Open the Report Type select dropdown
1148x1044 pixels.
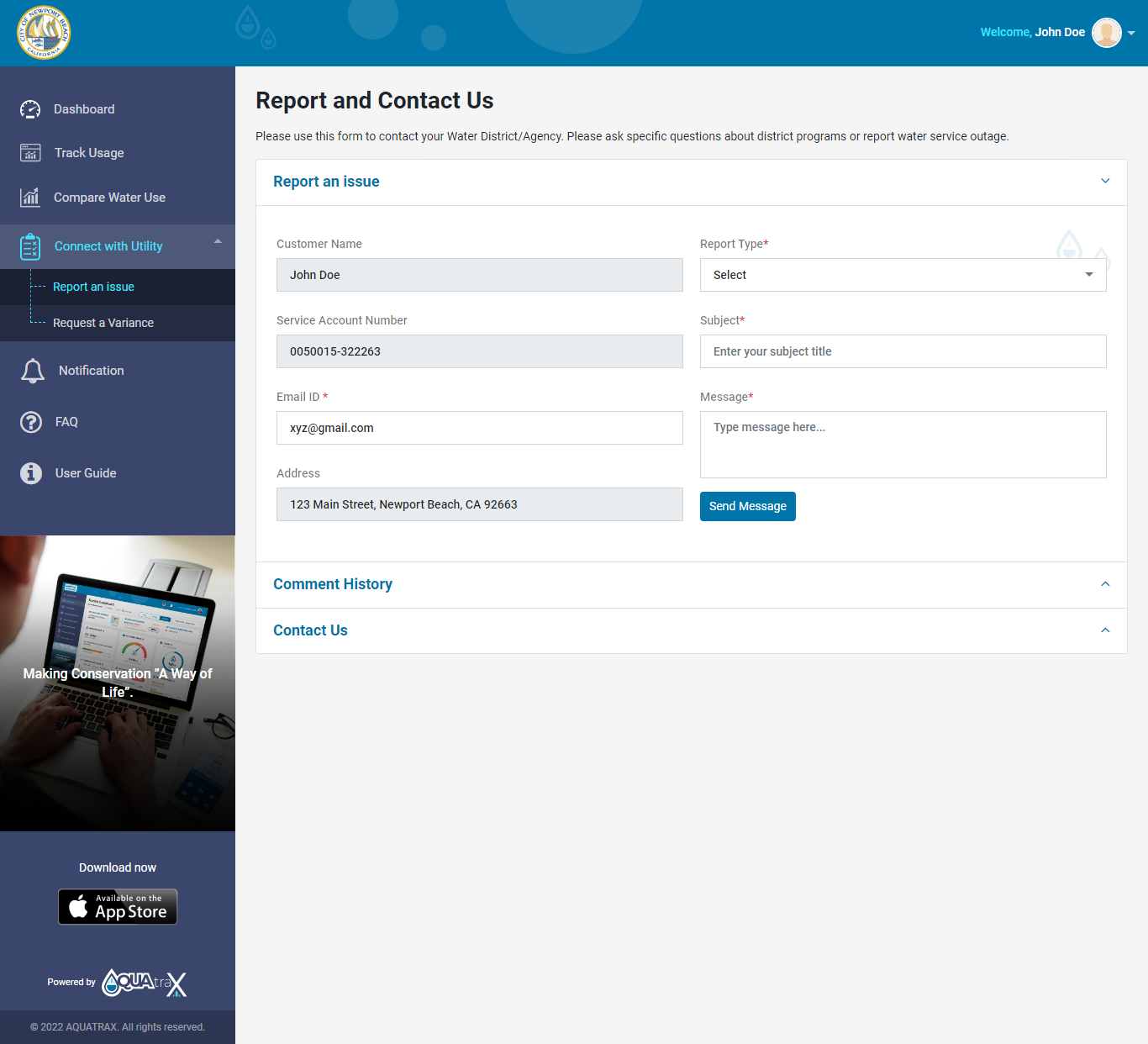tap(903, 275)
